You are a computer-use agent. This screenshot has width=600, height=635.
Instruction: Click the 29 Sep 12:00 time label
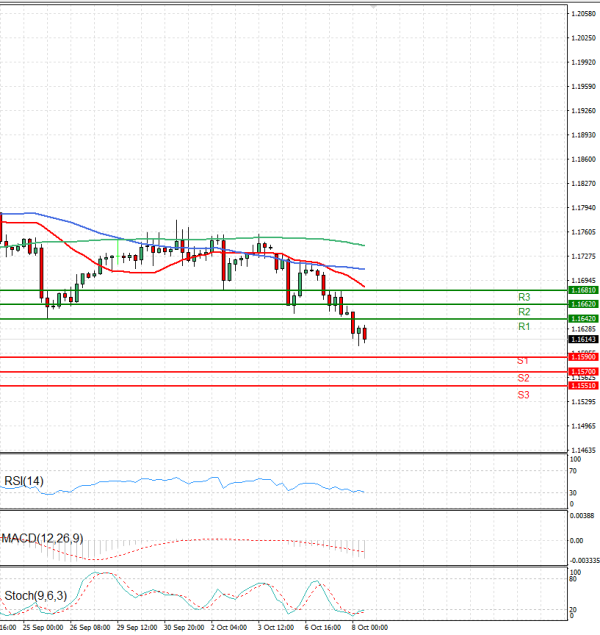pos(137,628)
